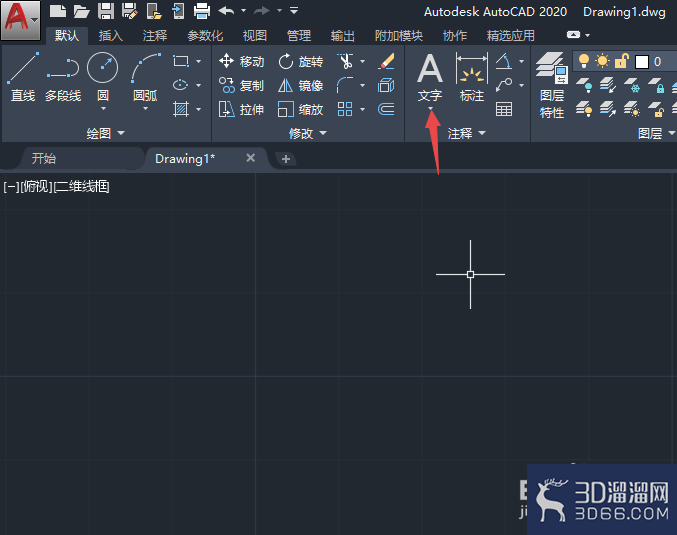The height and width of the screenshot is (535, 677).
Task: Click the Offset icon
Action: tap(386, 109)
